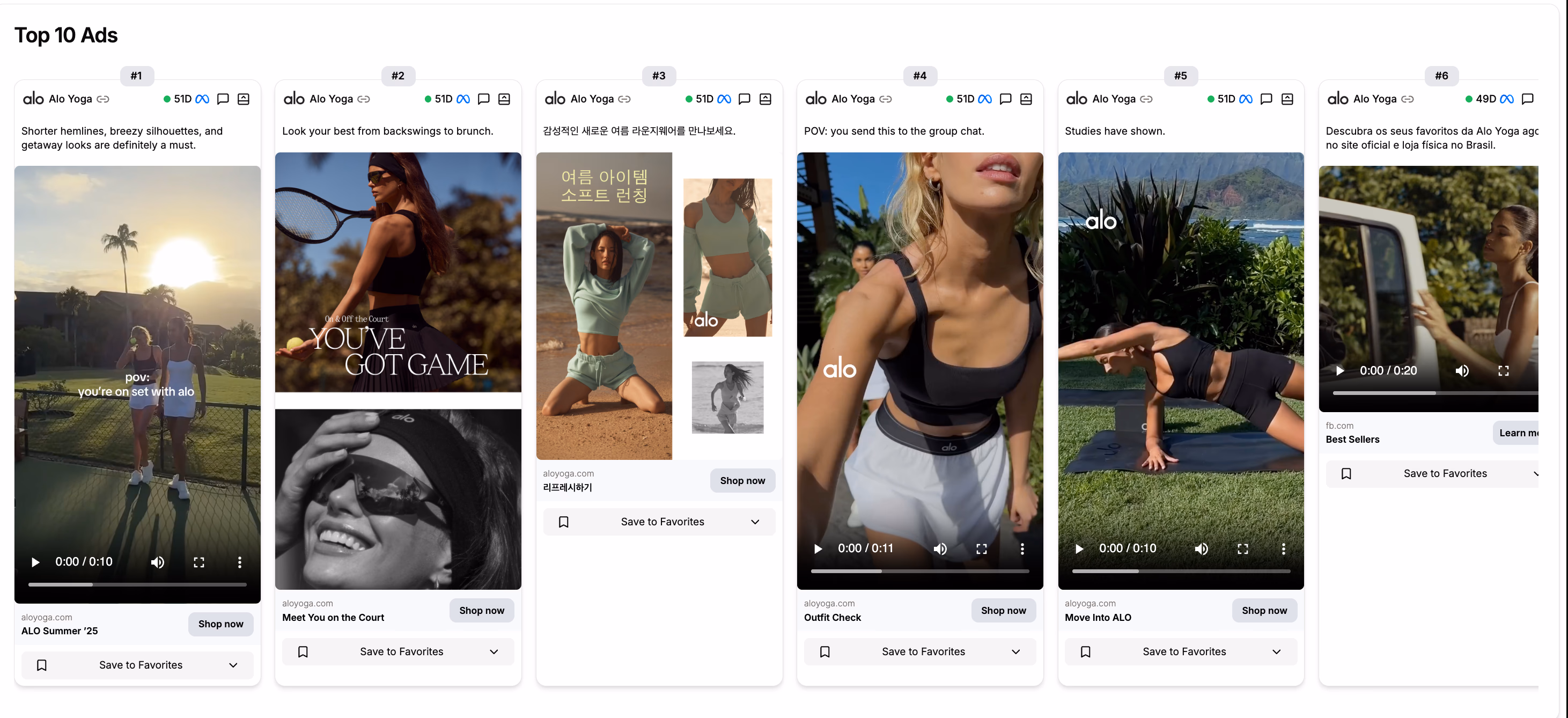Click the image save icon on ad #5
Viewport: 1568px width, 718px height.
pos(1287,99)
